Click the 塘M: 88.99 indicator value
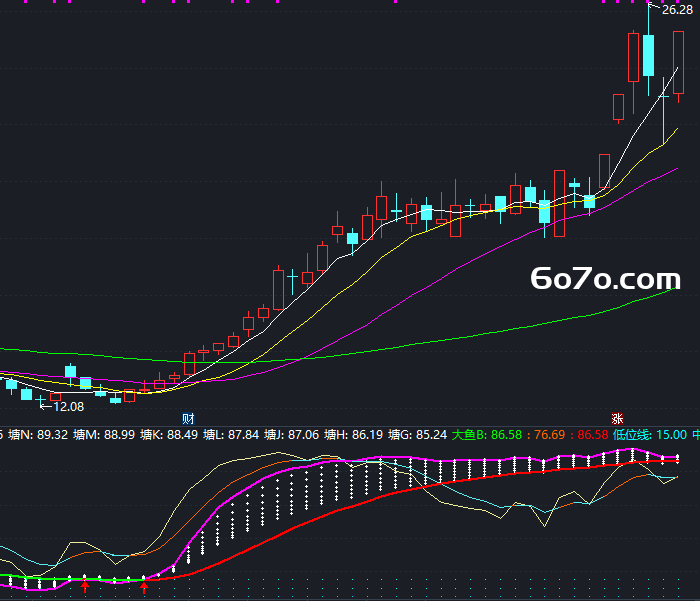 coord(104,434)
